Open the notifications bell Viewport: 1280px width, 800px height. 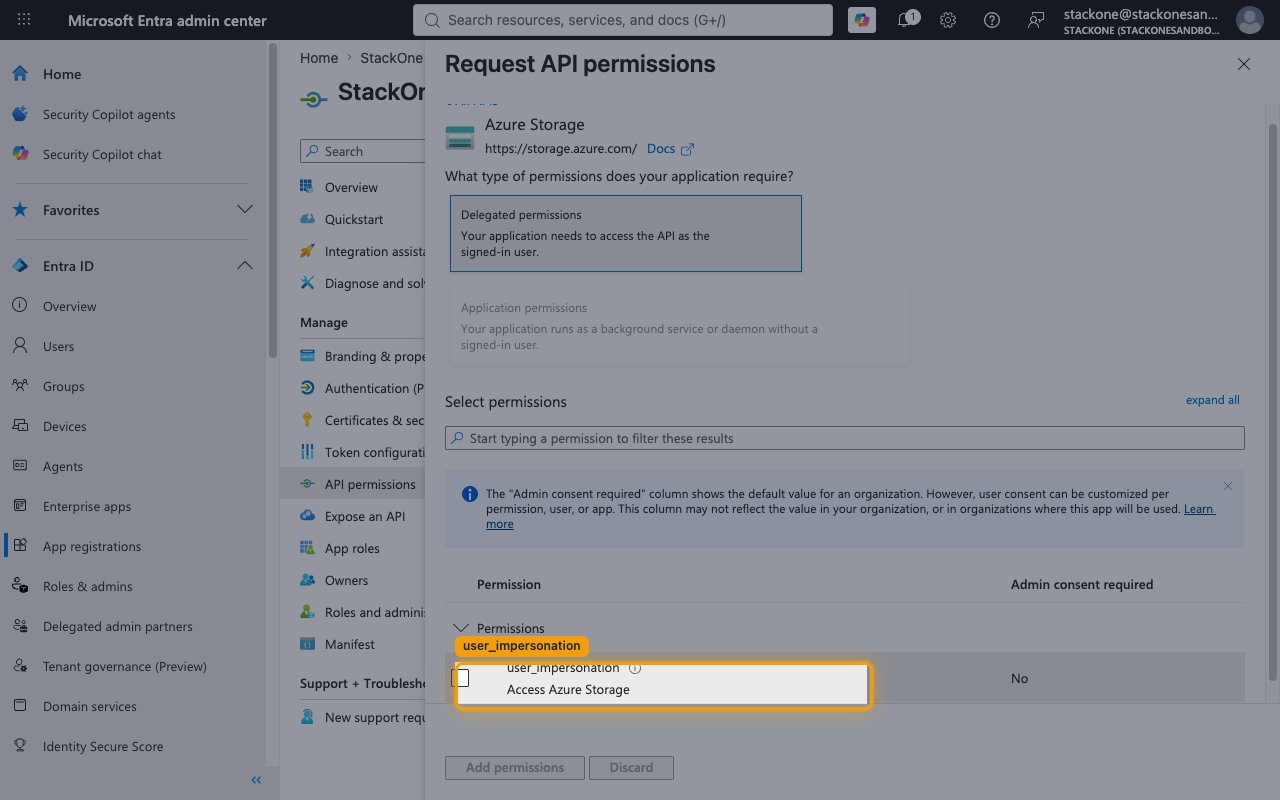905,20
